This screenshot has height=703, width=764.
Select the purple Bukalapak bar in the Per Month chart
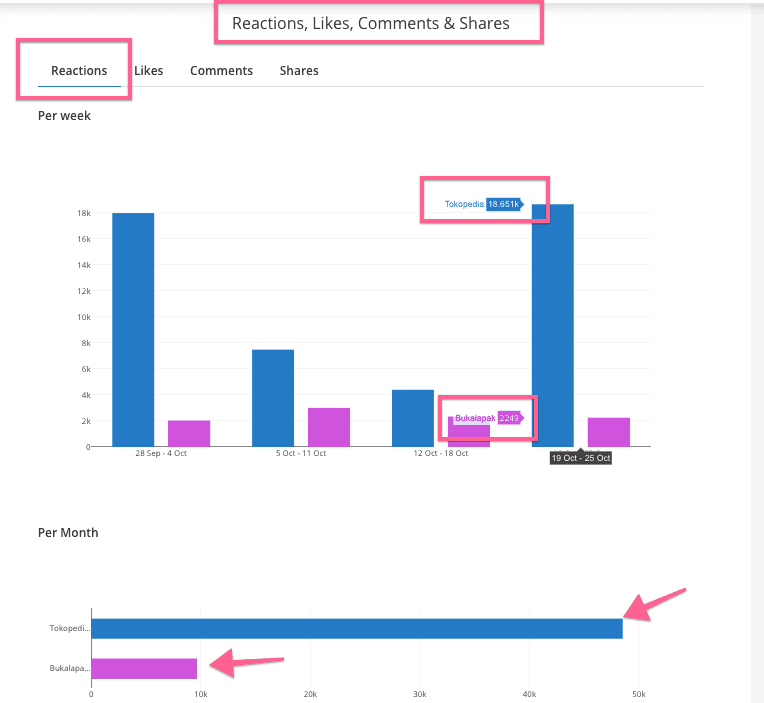click(144, 668)
